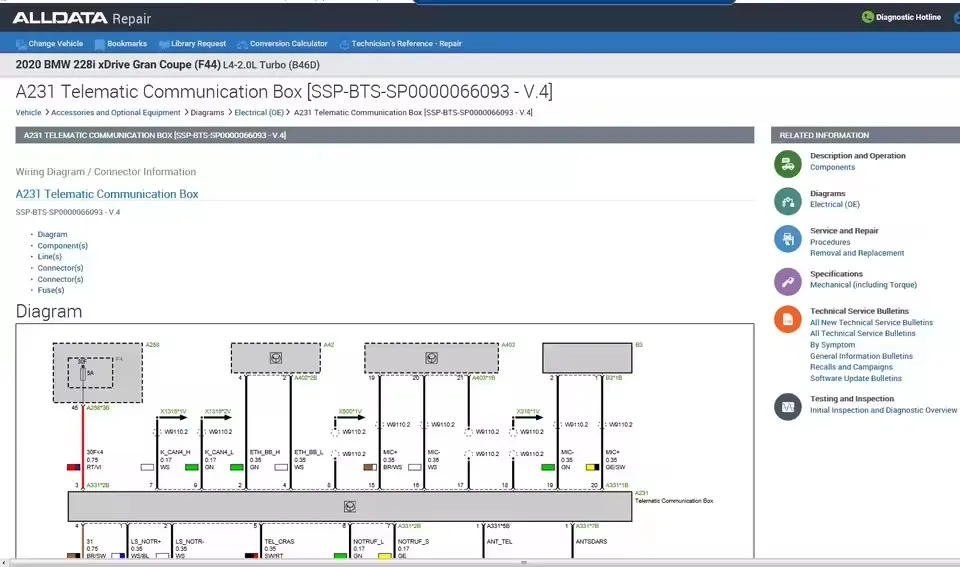Open Conversion Calculator menu item
The height and width of the screenshot is (567, 960).
pyautogui.click(x=288, y=43)
